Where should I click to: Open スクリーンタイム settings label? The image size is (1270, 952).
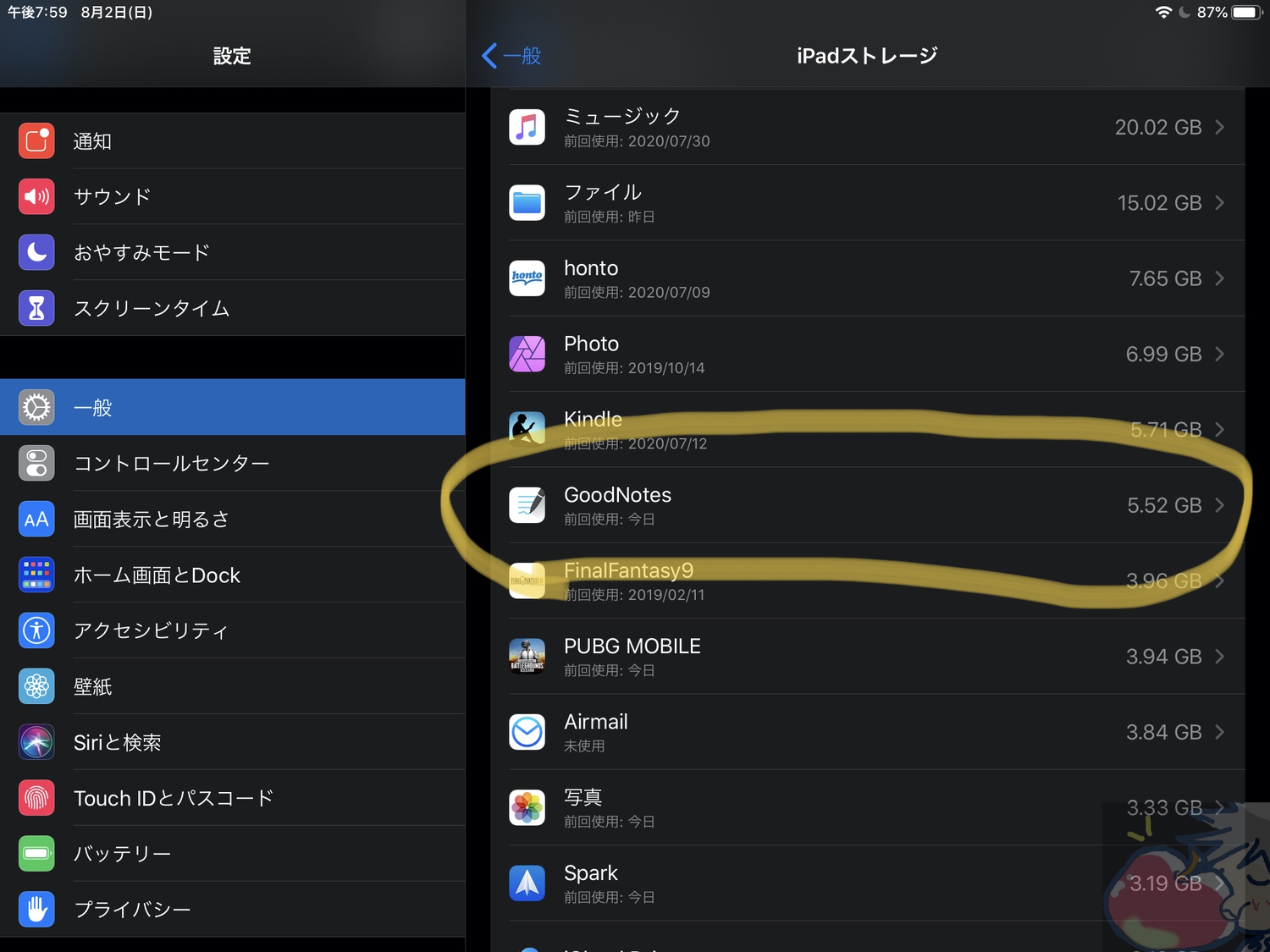tap(152, 309)
